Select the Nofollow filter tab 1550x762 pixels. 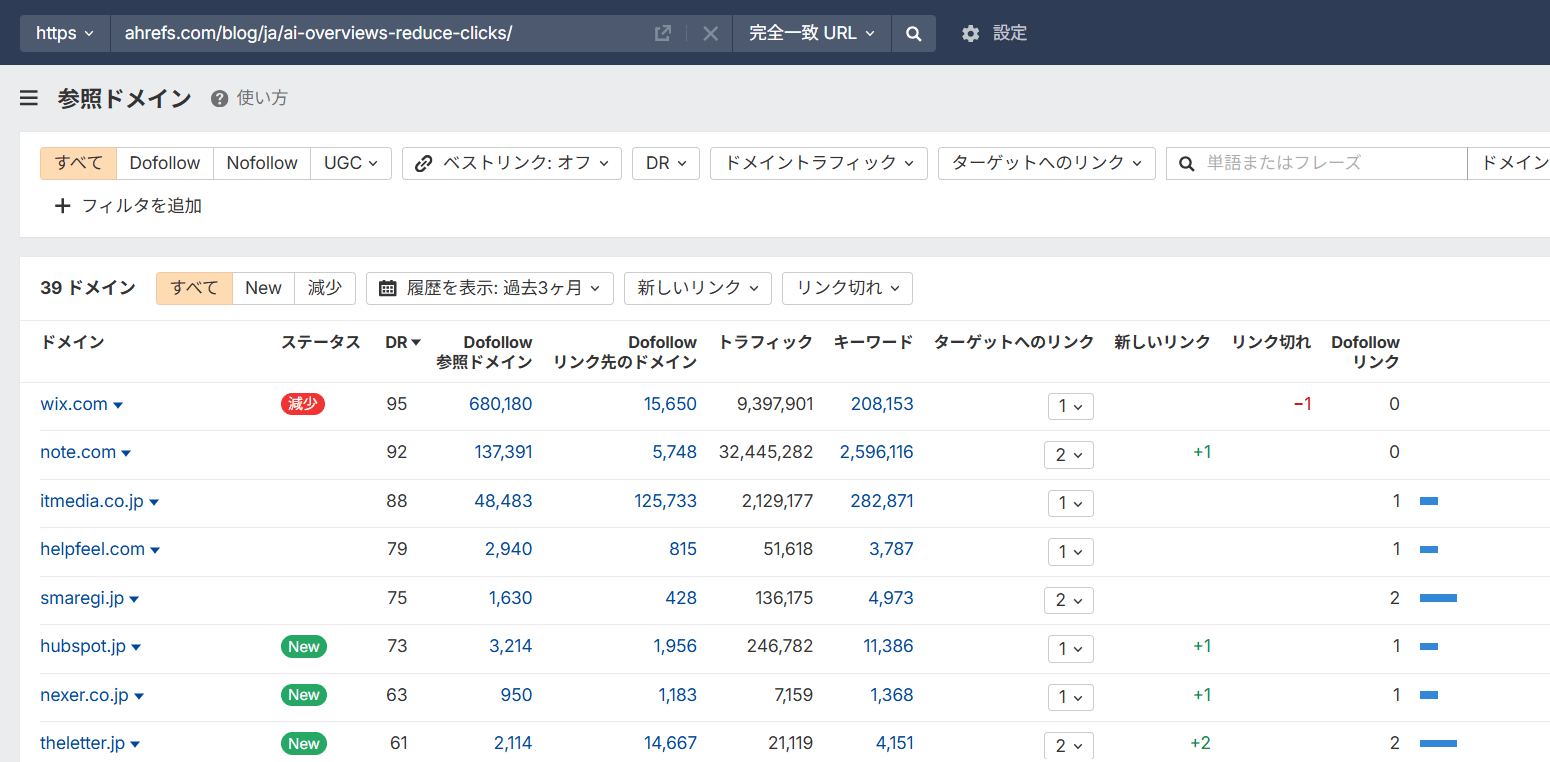coord(262,163)
